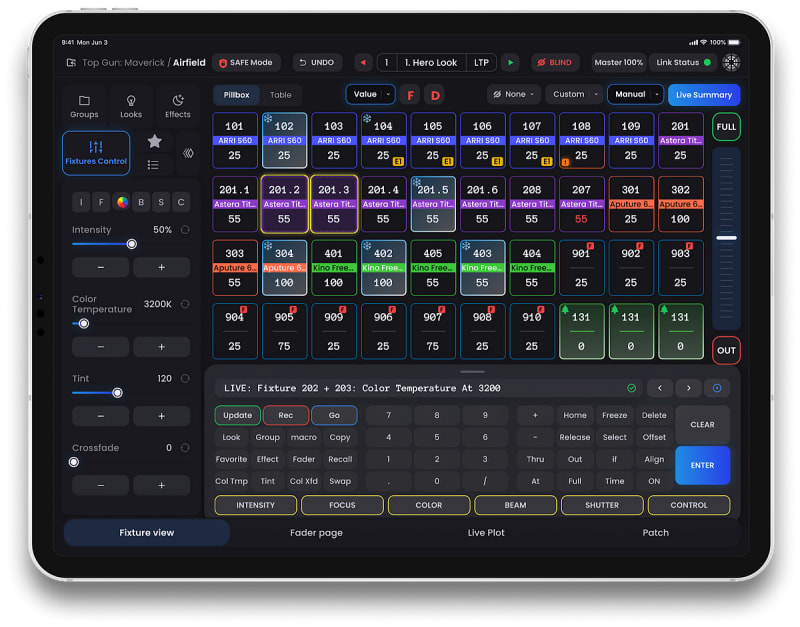Click the Intensity slider handle

coord(131,243)
